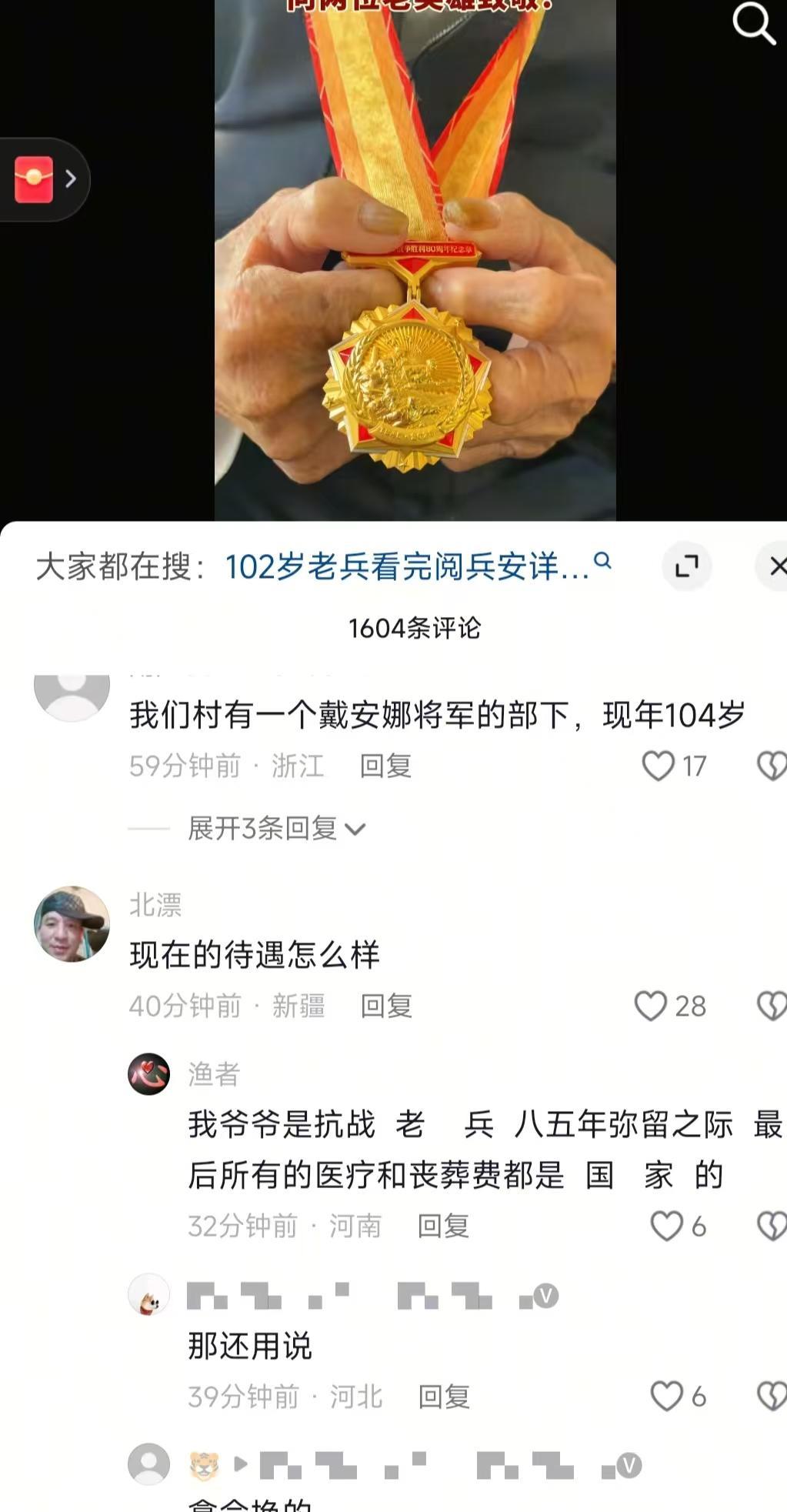The height and width of the screenshot is (1512, 787).
Task: Tap the medal video to resume
Action: [x=415, y=260]
